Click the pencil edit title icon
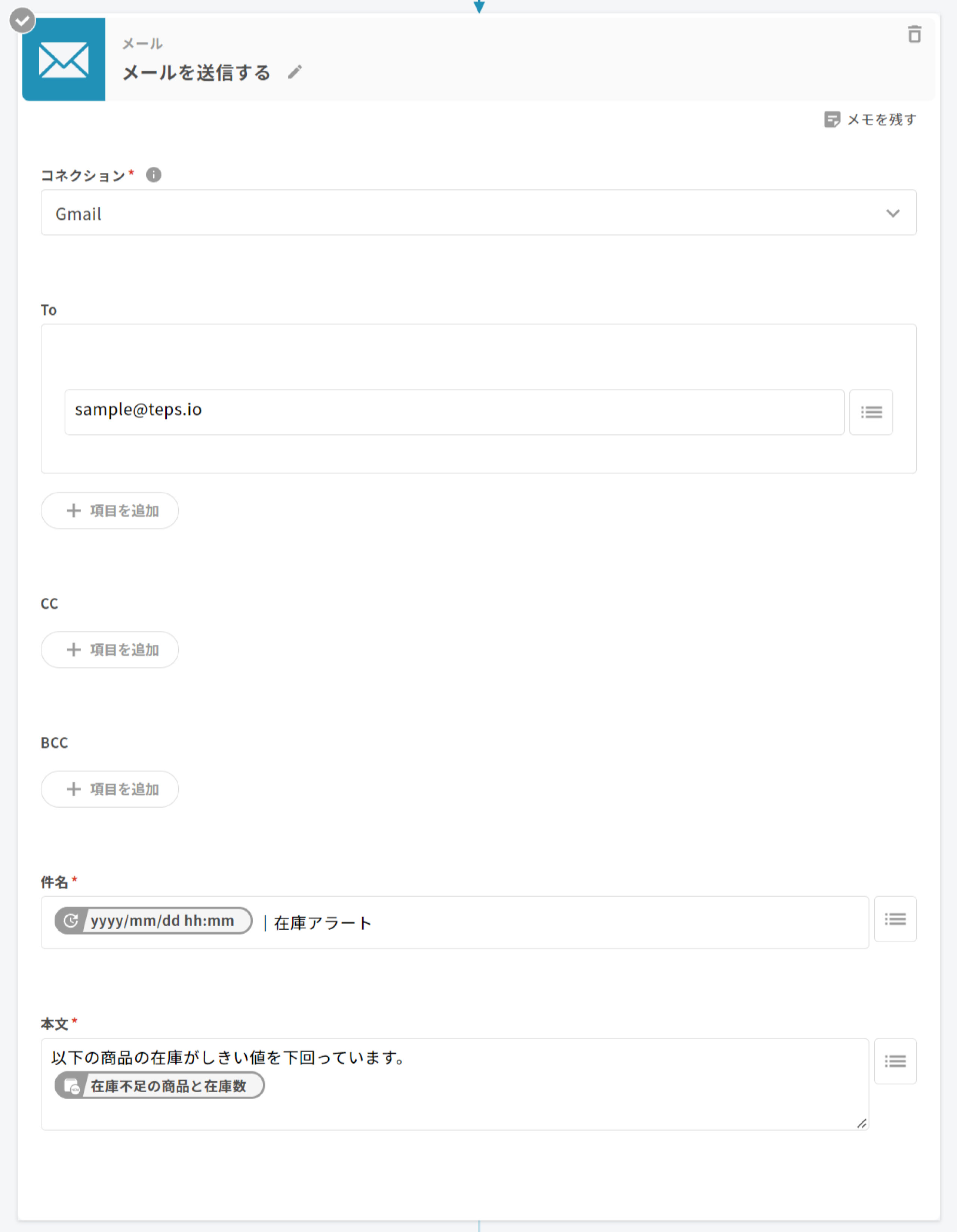The image size is (957, 1232). (x=295, y=72)
